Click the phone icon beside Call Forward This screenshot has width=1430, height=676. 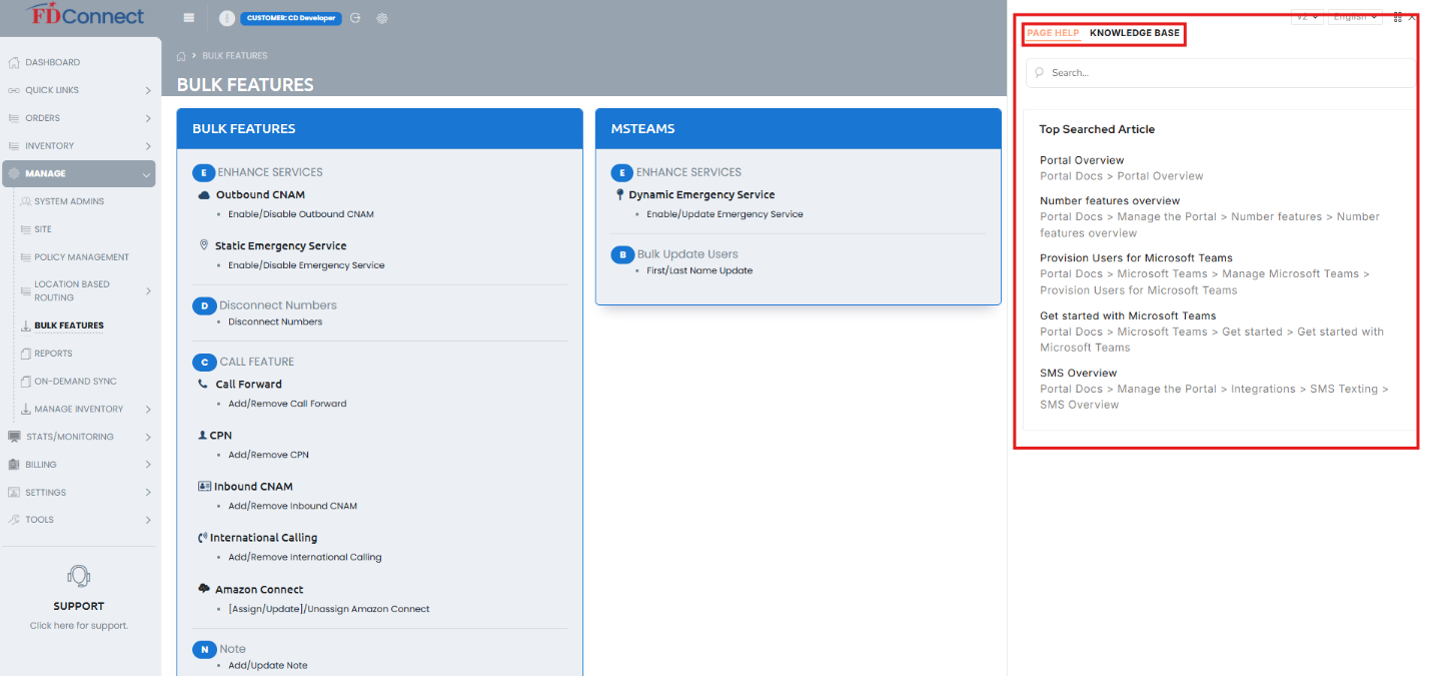[x=204, y=384]
